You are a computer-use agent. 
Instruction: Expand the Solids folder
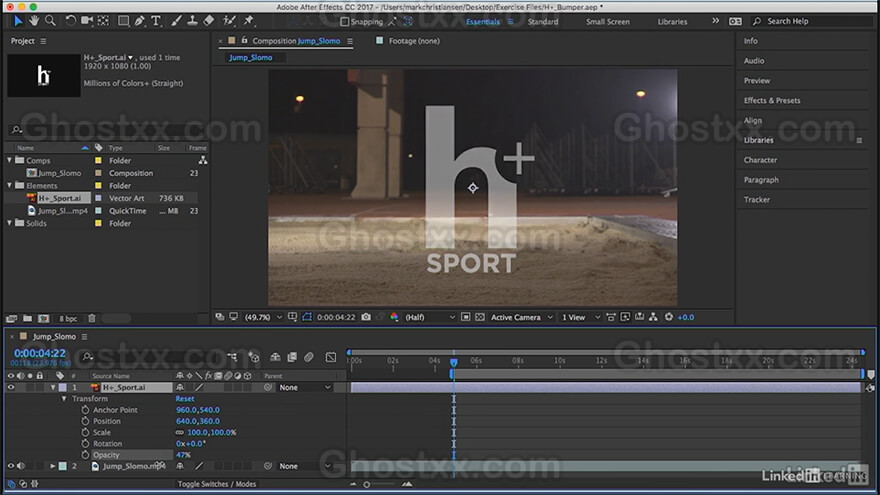point(10,223)
